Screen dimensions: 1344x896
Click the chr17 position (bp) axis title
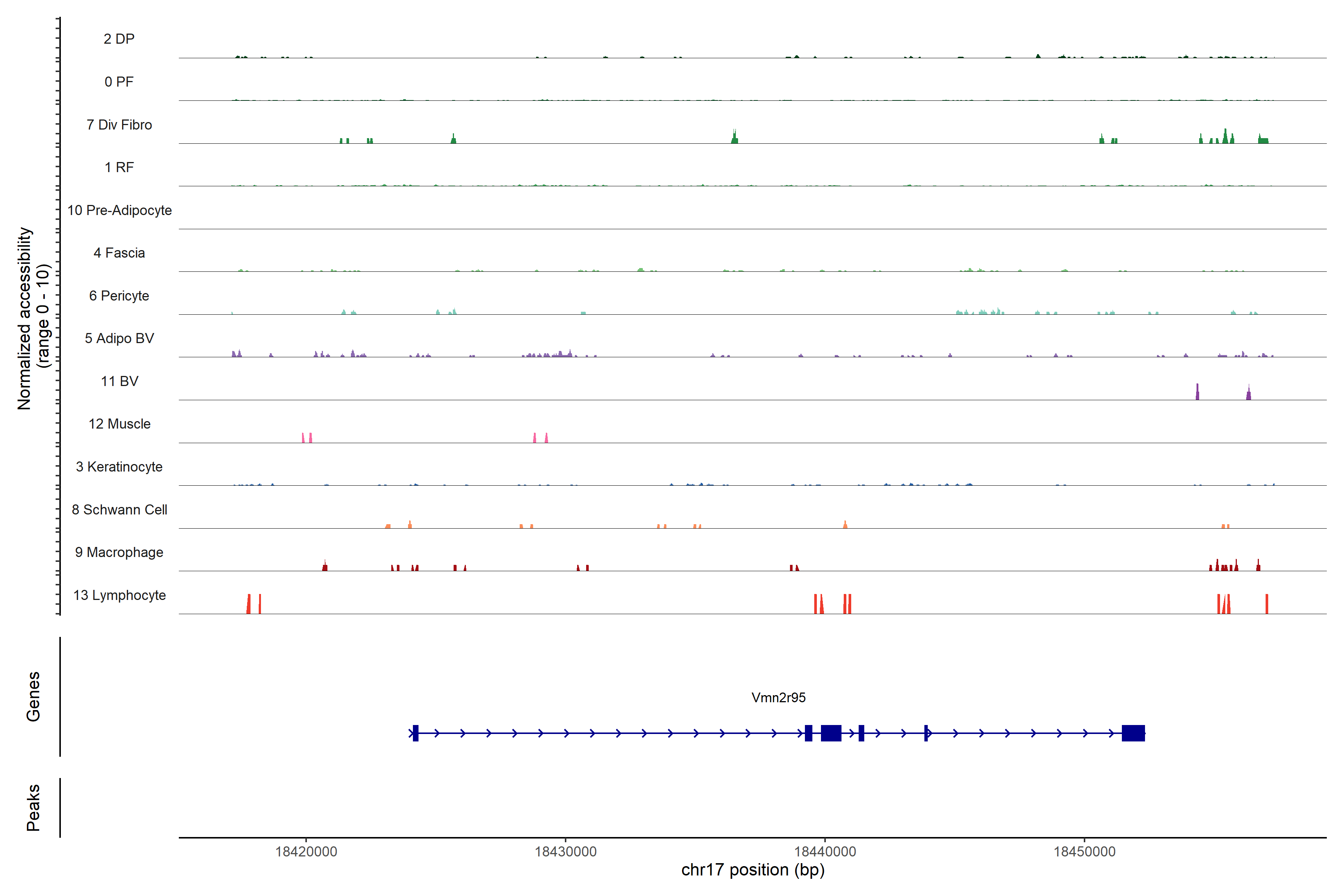(x=753, y=870)
